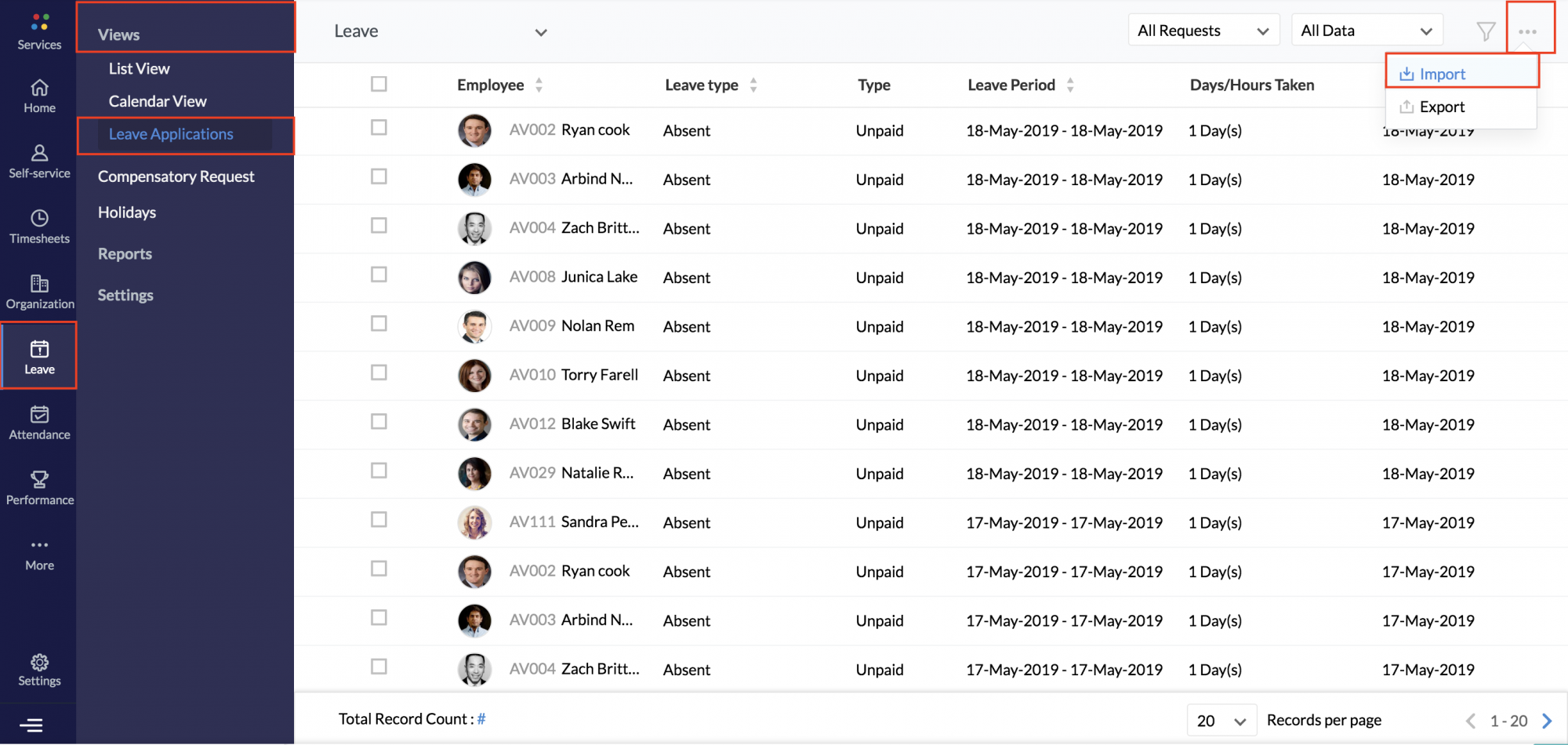
Task: Collapse sidebar with the hamburger icon
Action: (31, 725)
